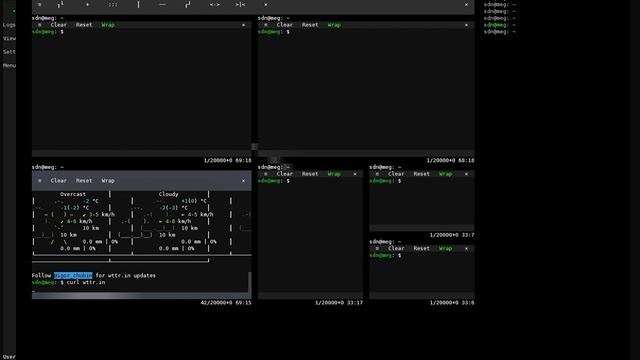Clear the upper-right terminal pane
Screen dimensions: 640x360
284,25
